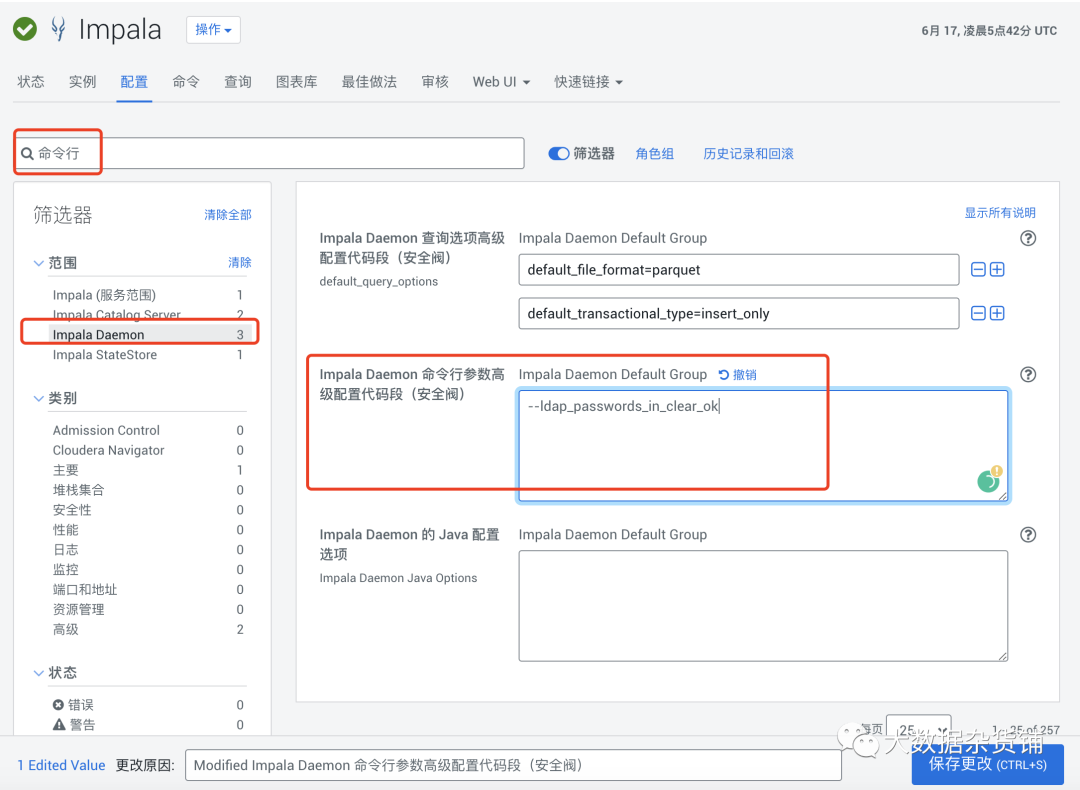Add entry after default_transactional_type with plus icon
Screen dimensions: 1080x790
pyautogui.click(x=997, y=313)
